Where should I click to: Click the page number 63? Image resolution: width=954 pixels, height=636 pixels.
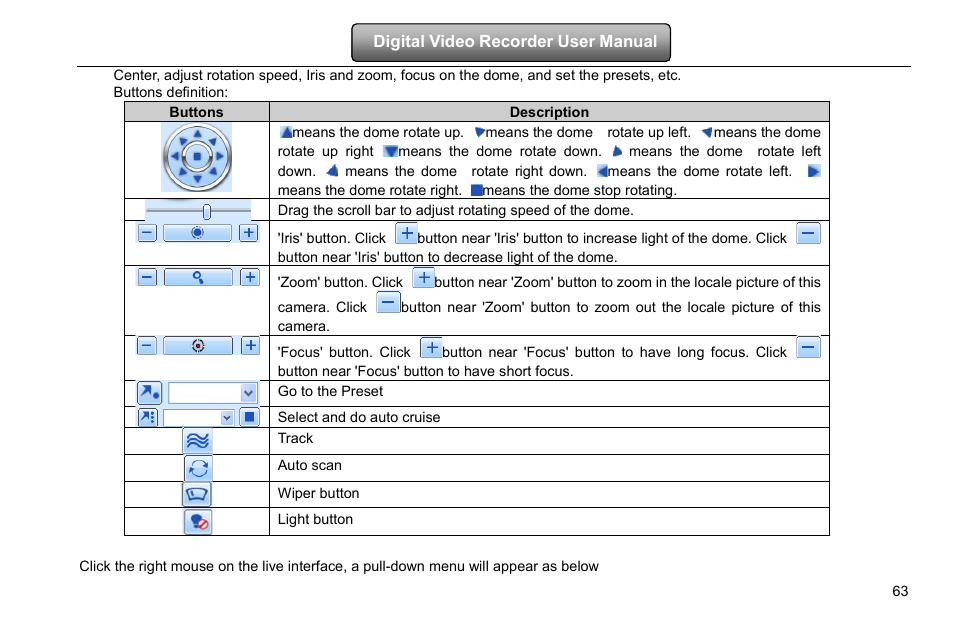[x=900, y=591]
